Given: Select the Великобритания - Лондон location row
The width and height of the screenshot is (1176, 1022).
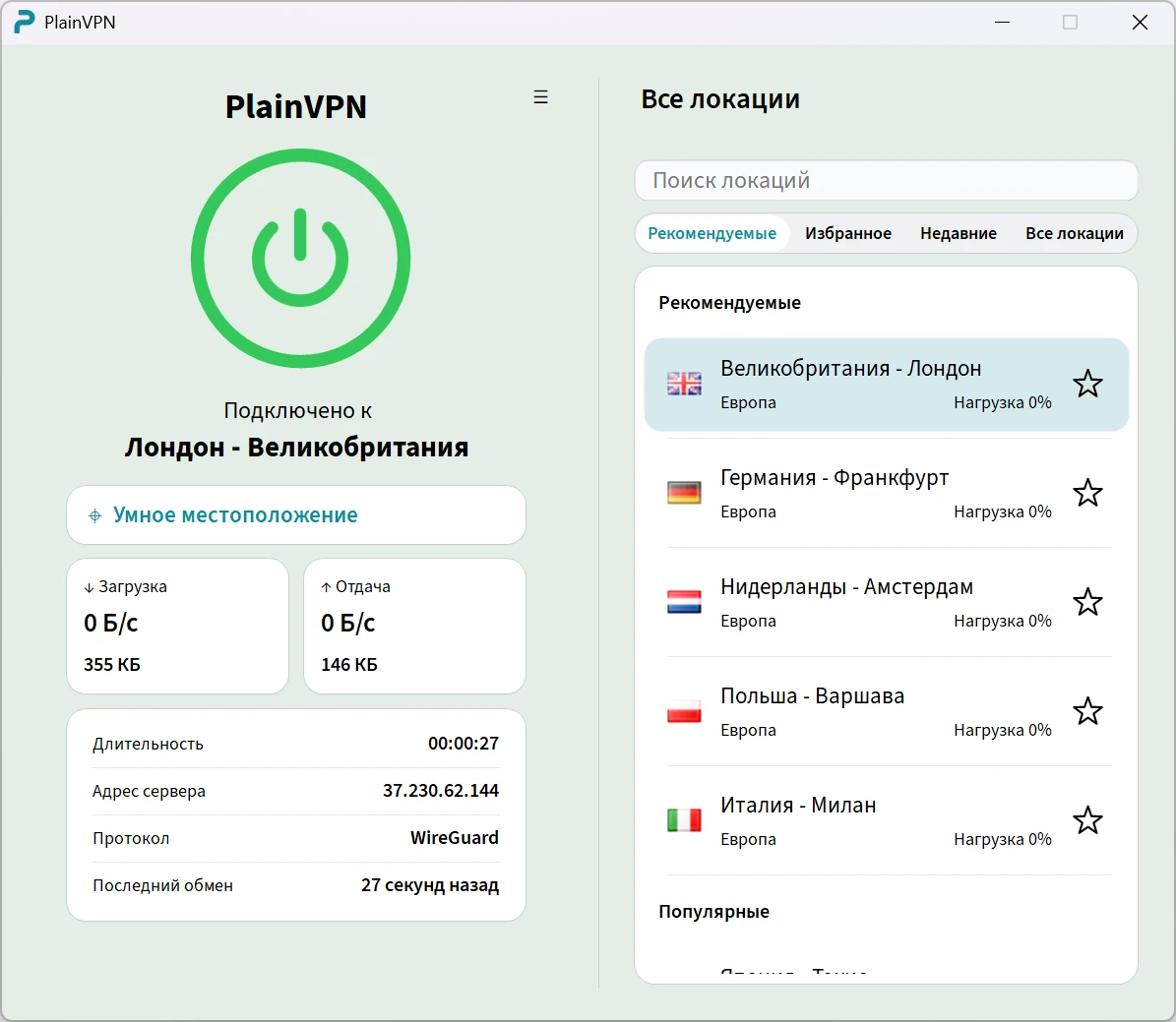Looking at the screenshot, I should (x=886, y=385).
